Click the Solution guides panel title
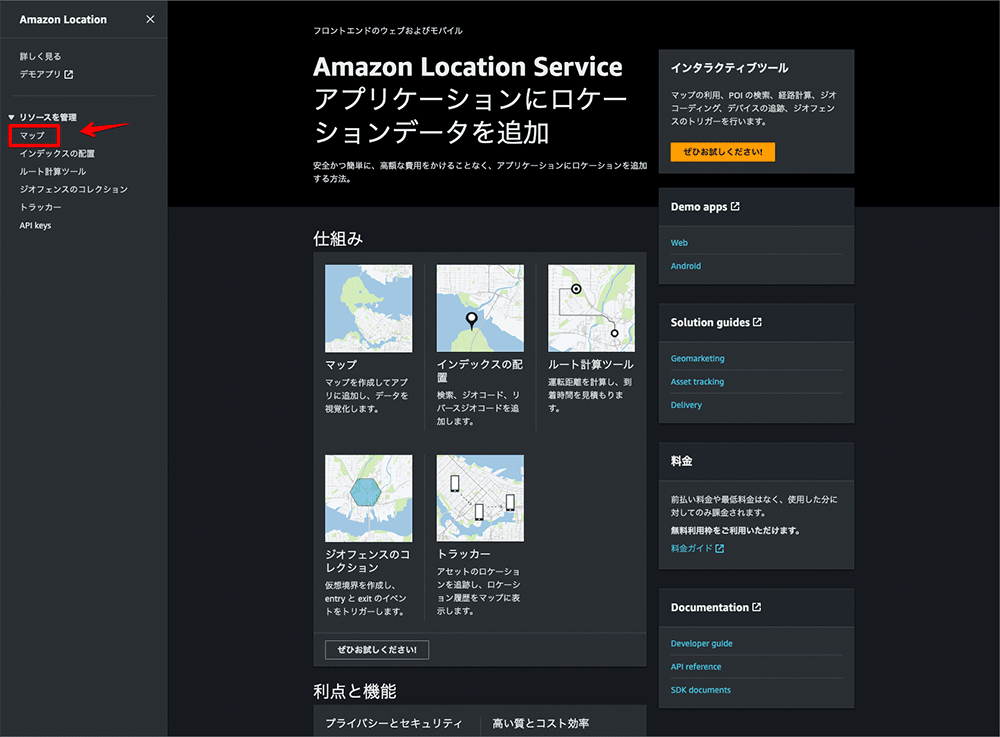 point(710,323)
